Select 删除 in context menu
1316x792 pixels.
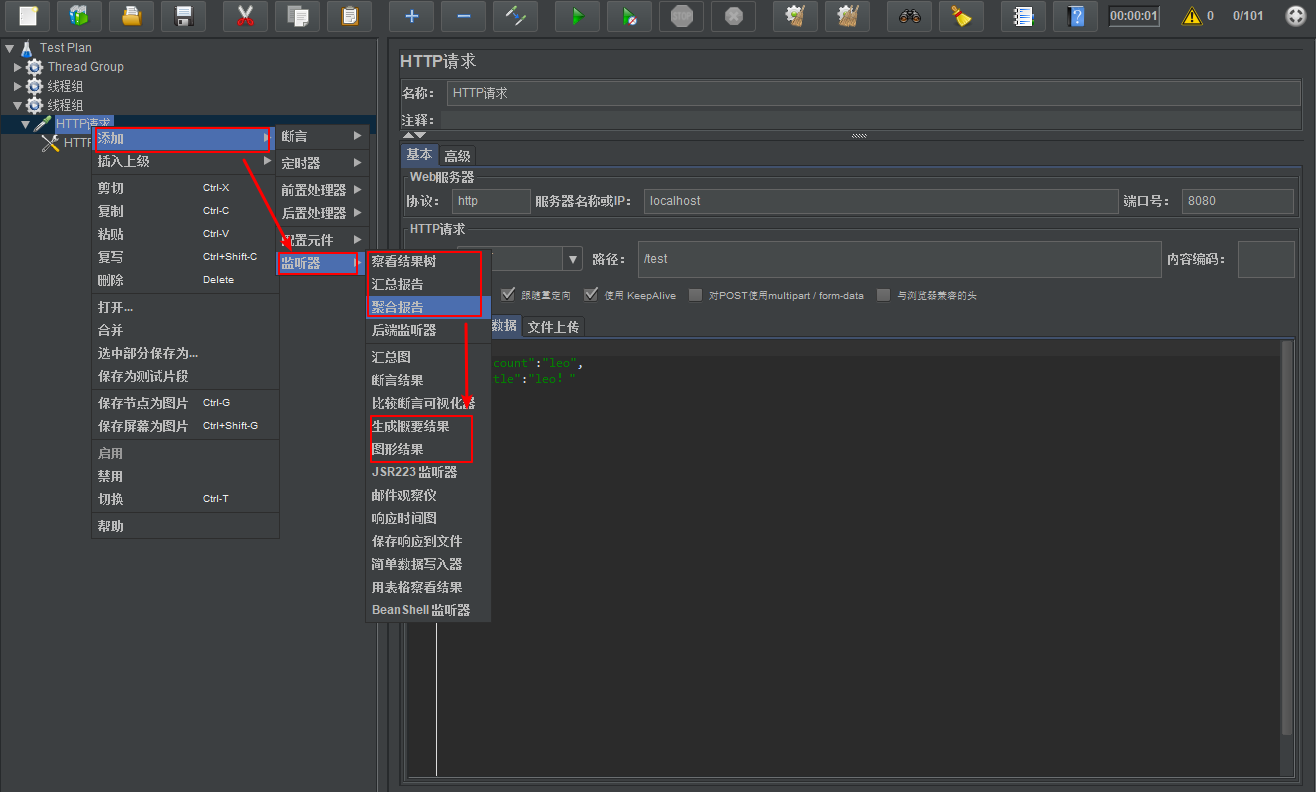(x=183, y=280)
